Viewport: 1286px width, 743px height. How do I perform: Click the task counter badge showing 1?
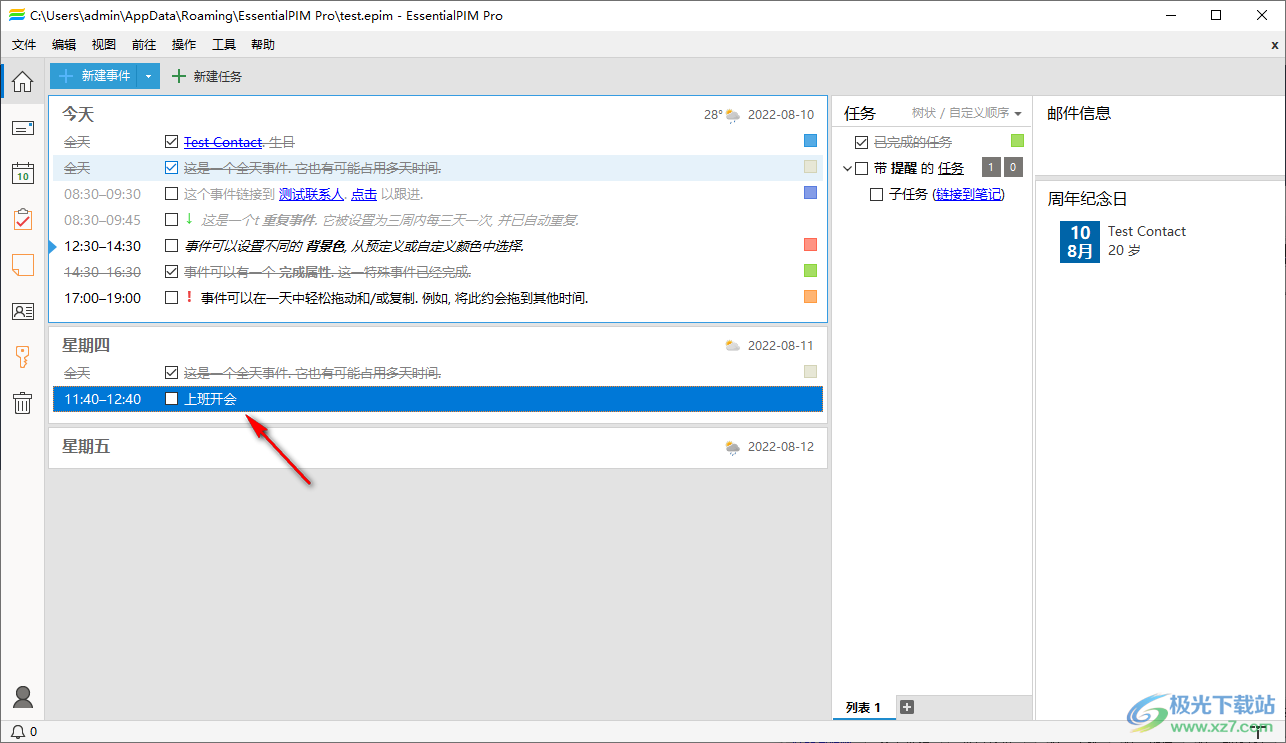pos(991,168)
